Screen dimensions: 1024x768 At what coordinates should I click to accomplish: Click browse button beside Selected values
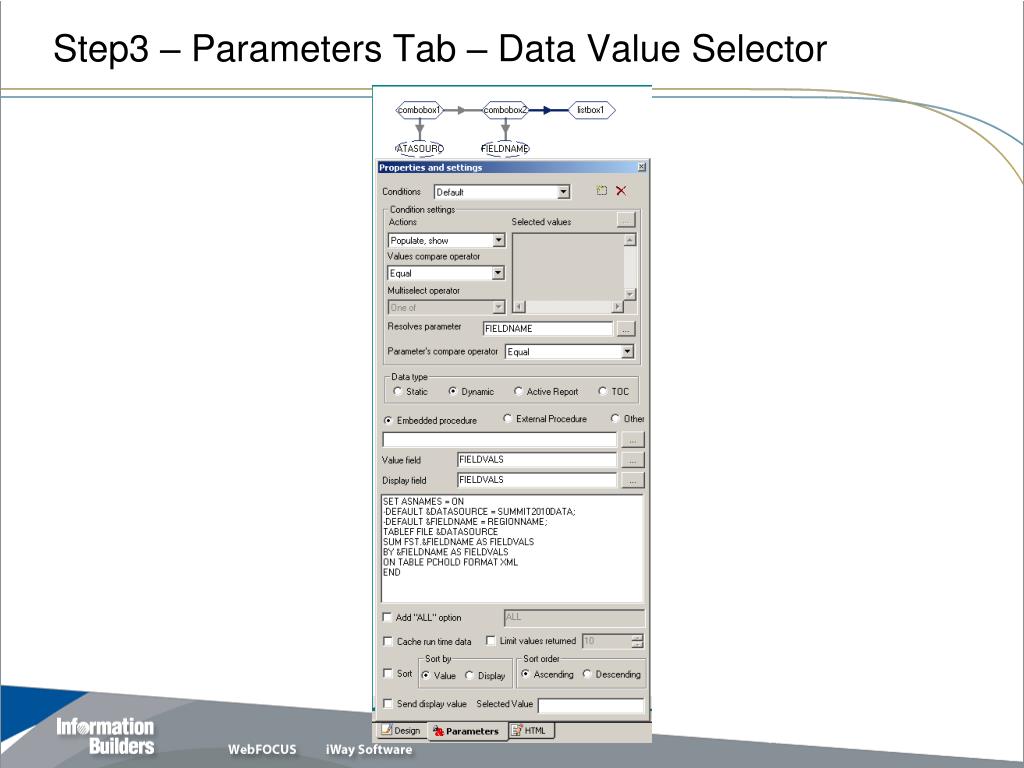pos(626,220)
